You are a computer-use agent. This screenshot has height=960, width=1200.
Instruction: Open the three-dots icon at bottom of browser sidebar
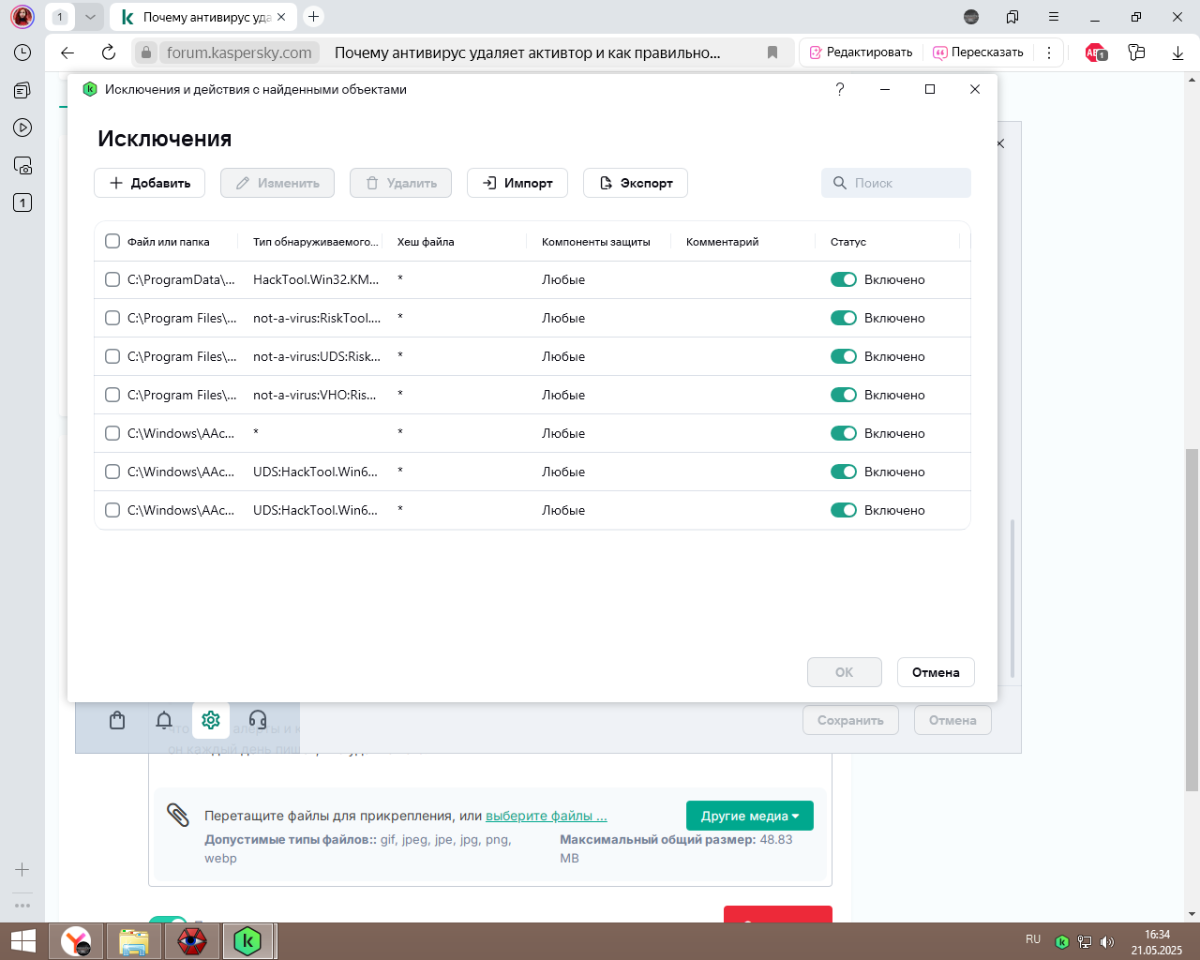[x=22, y=905]
